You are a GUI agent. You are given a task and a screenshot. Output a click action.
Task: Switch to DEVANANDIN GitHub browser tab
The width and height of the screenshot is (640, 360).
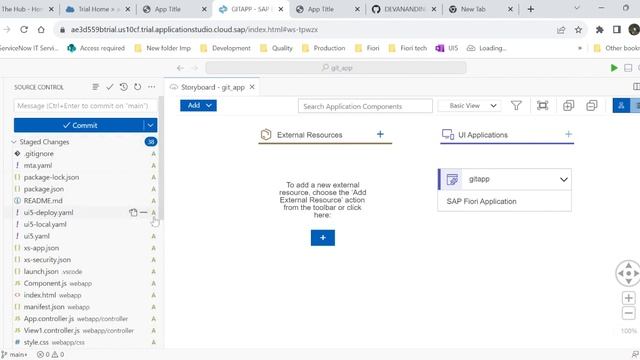point(404,9)
